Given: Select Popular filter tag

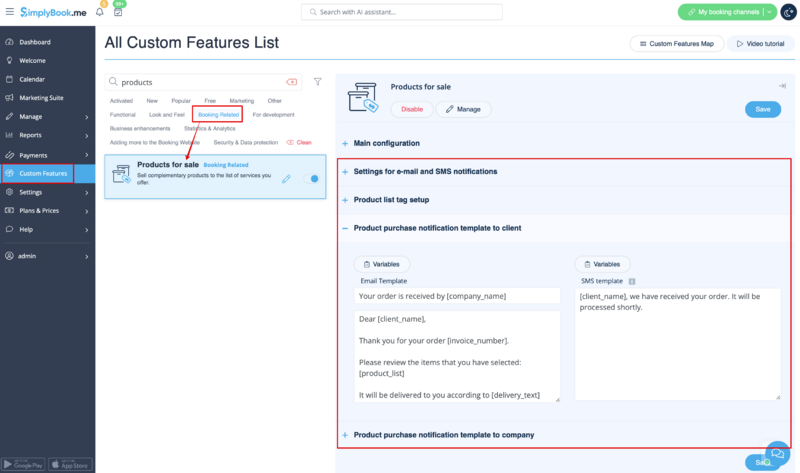Looking at the screenshot, I should click(x=181, y=101).
